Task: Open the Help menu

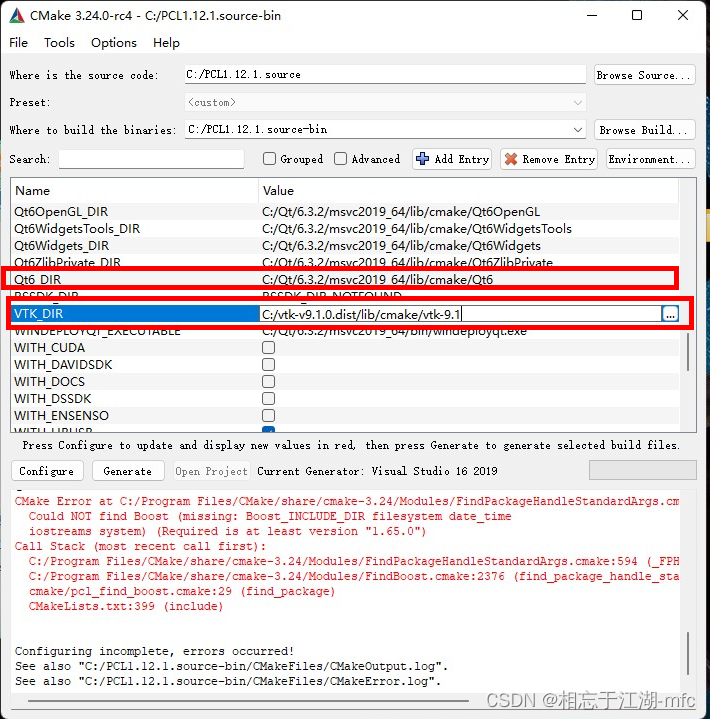Action: [166, 43]
